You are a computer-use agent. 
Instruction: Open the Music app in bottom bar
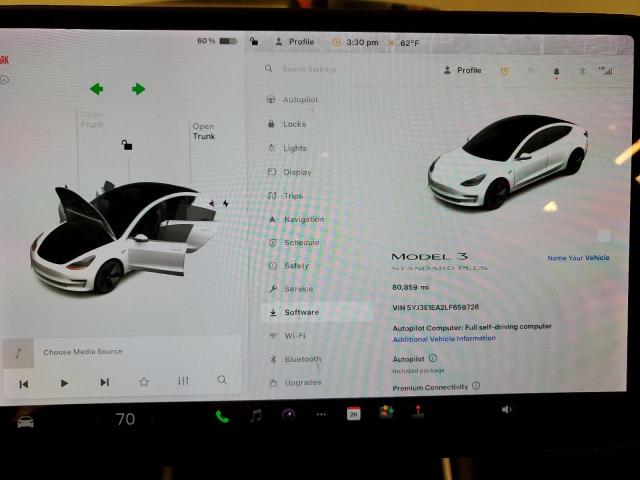[256, 416]
